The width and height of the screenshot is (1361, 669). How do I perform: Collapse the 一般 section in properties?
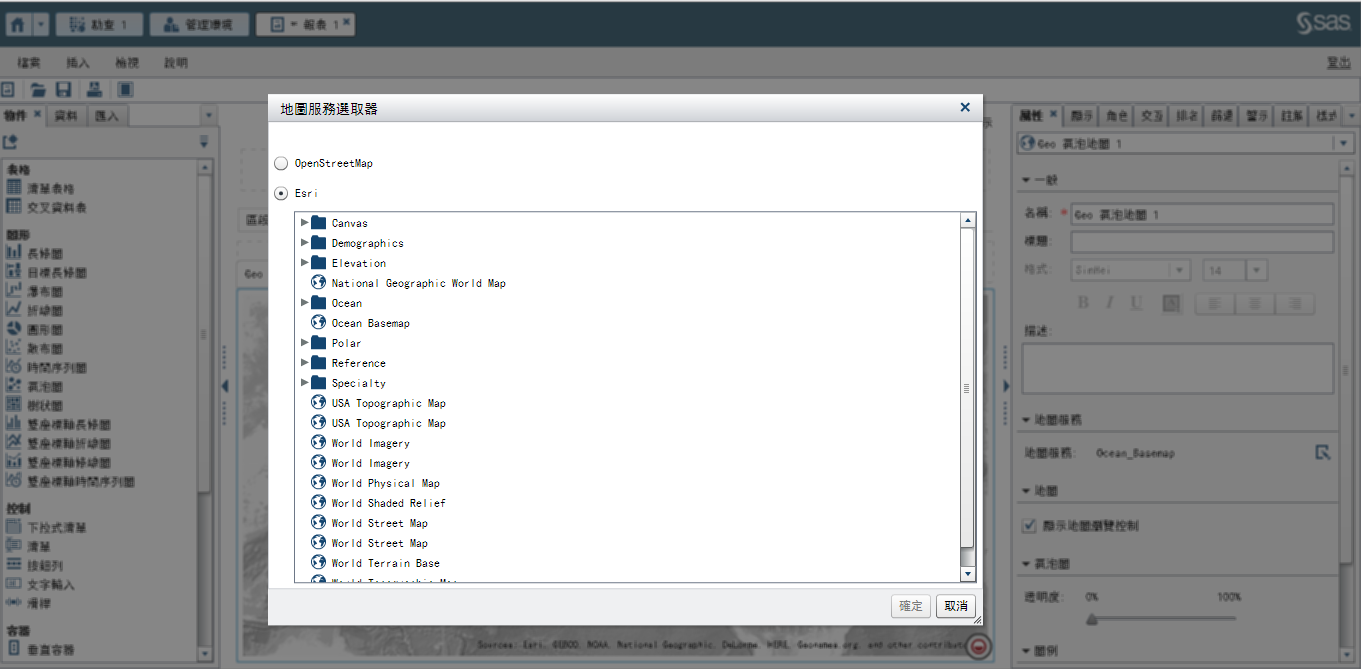coord(1026,180)
